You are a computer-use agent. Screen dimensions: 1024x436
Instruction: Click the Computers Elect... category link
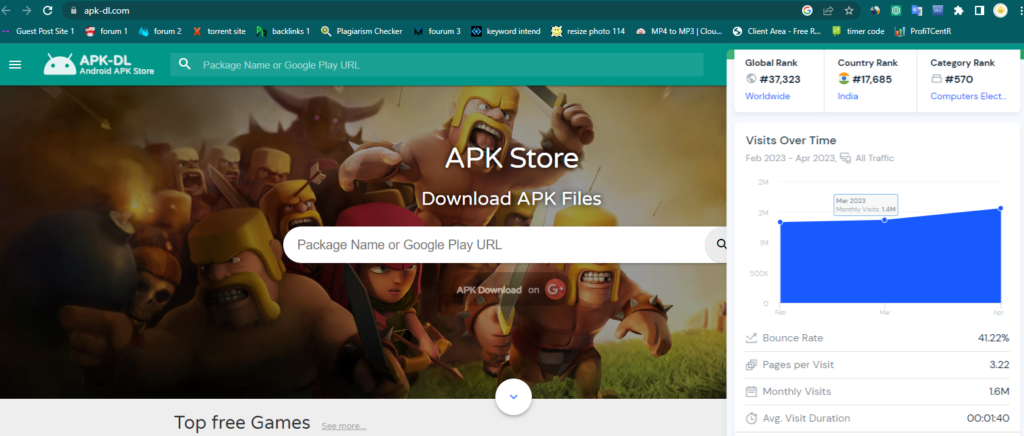coord(968,96)
